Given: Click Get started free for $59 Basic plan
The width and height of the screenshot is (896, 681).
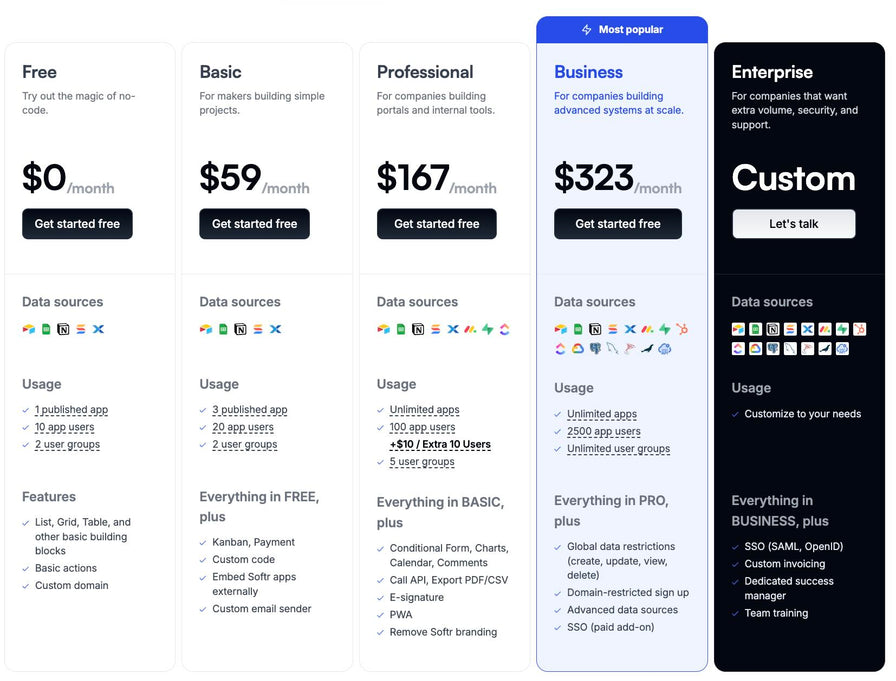Looking at the screenshot, I should click(254, 224).
